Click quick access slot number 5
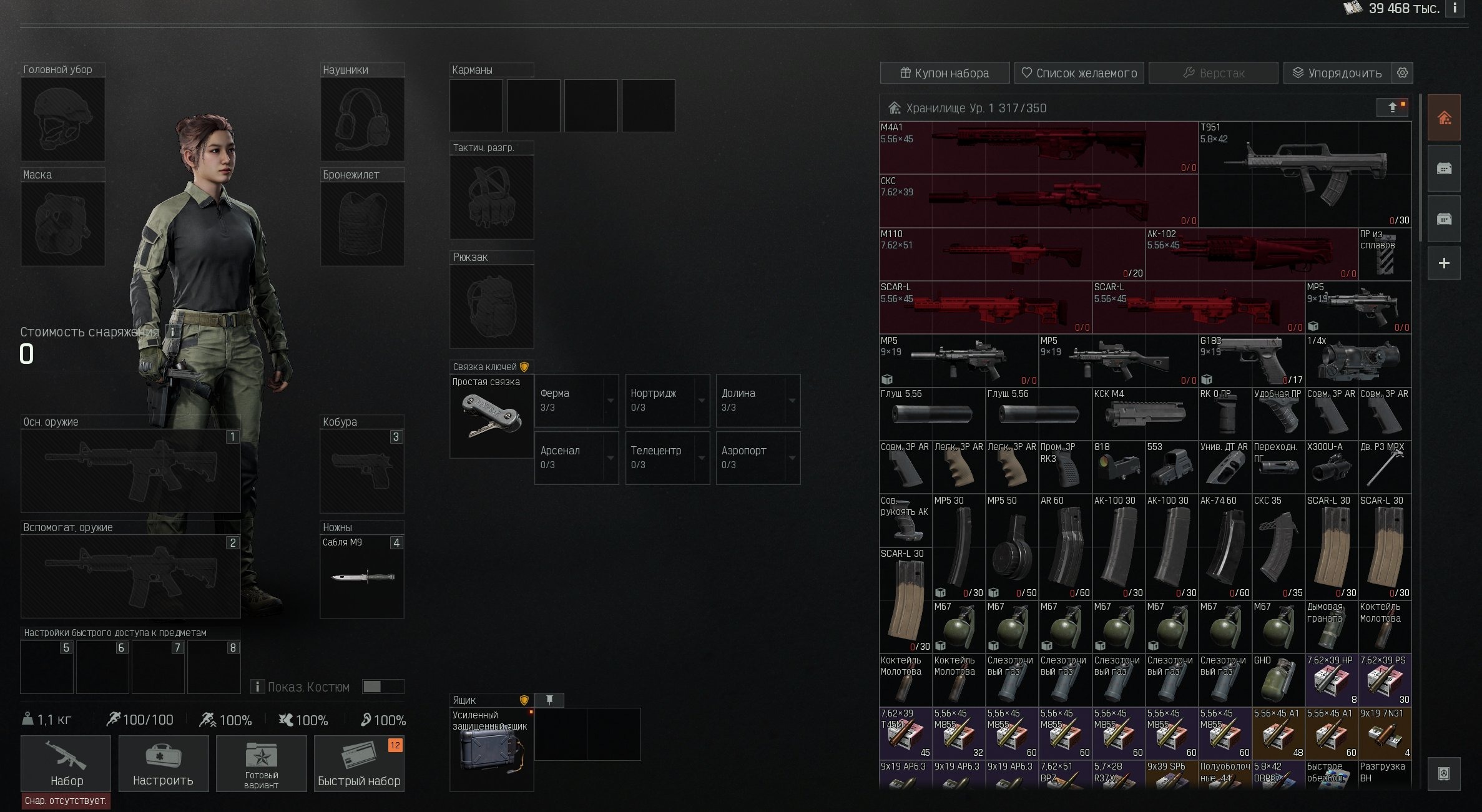 [x=47, y=667]
